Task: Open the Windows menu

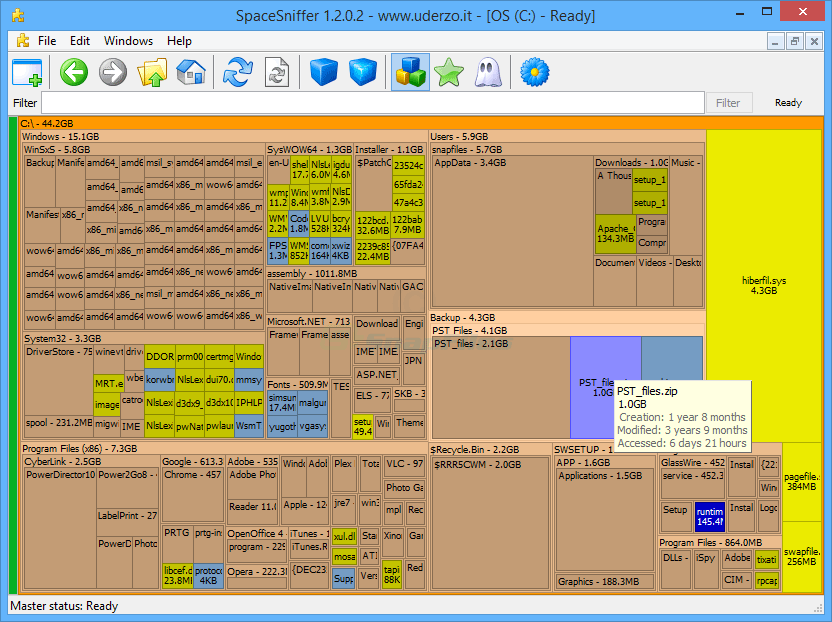Action: coord(127,41)
